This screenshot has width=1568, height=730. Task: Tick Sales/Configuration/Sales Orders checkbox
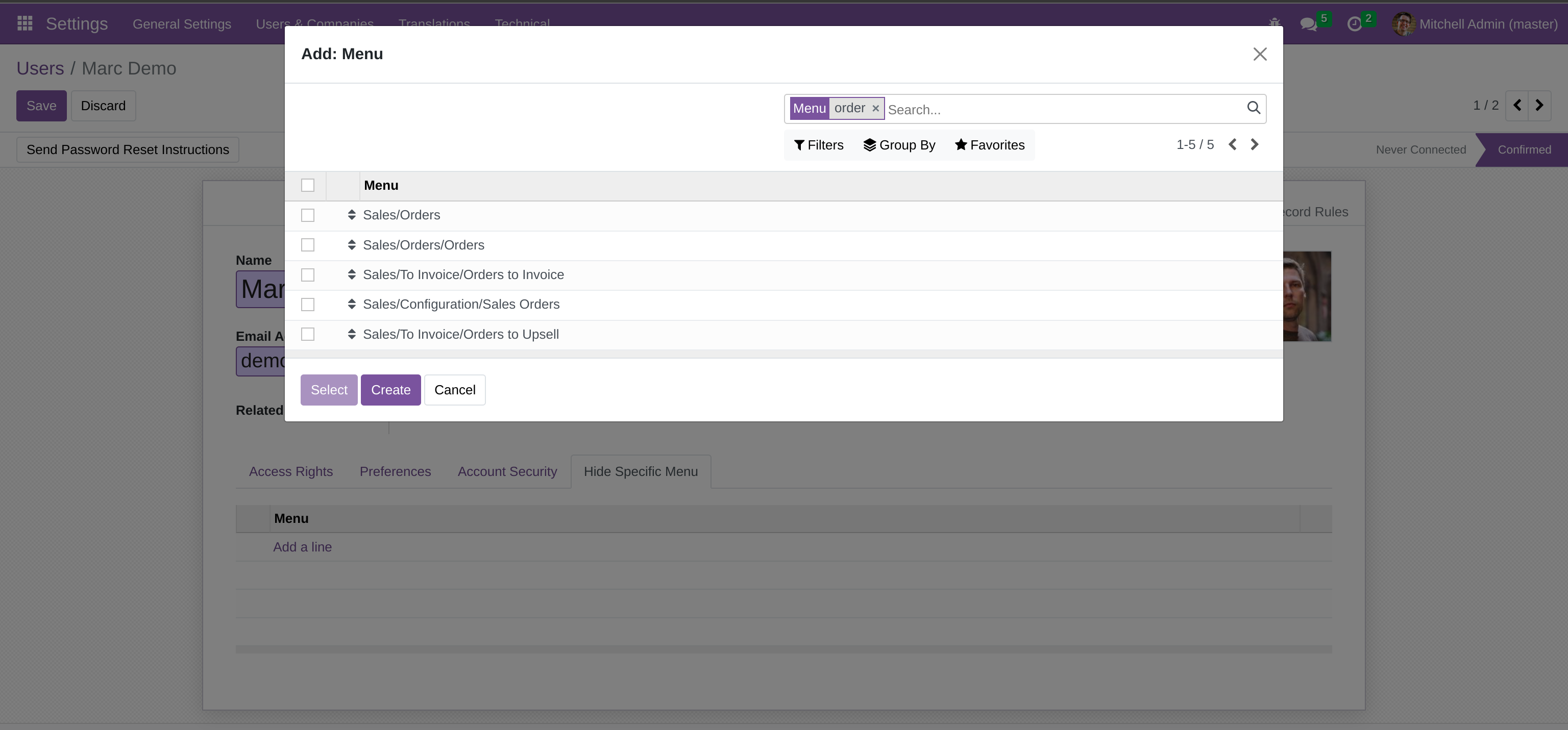pyautogui.click(x=308, y=304)
